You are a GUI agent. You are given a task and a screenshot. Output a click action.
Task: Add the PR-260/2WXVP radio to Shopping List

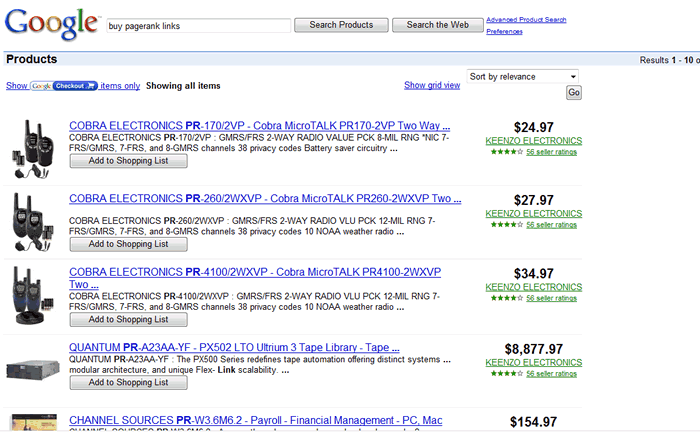point(129,244)
